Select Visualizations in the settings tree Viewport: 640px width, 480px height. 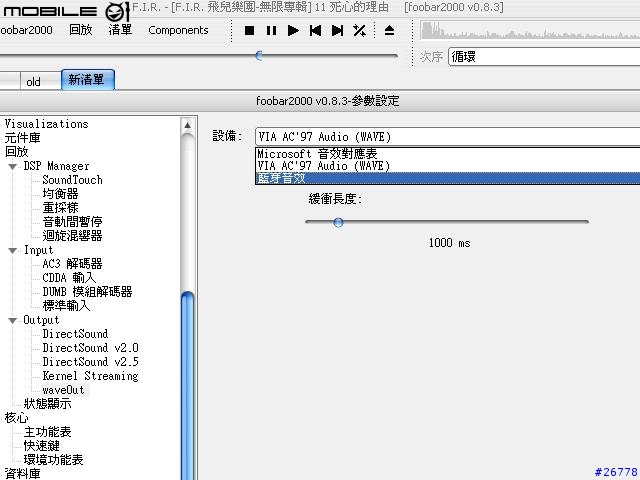(x=47, y=124)
